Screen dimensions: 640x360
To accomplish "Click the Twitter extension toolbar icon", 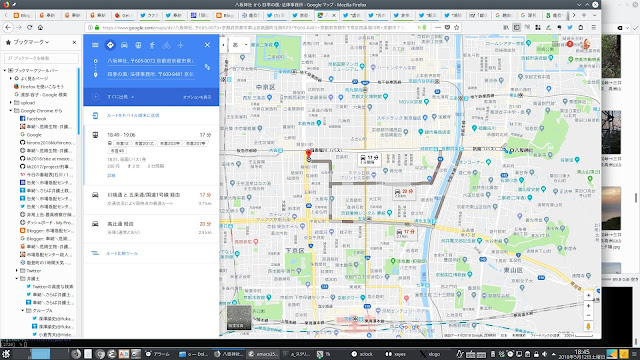I will coord(570,27).
